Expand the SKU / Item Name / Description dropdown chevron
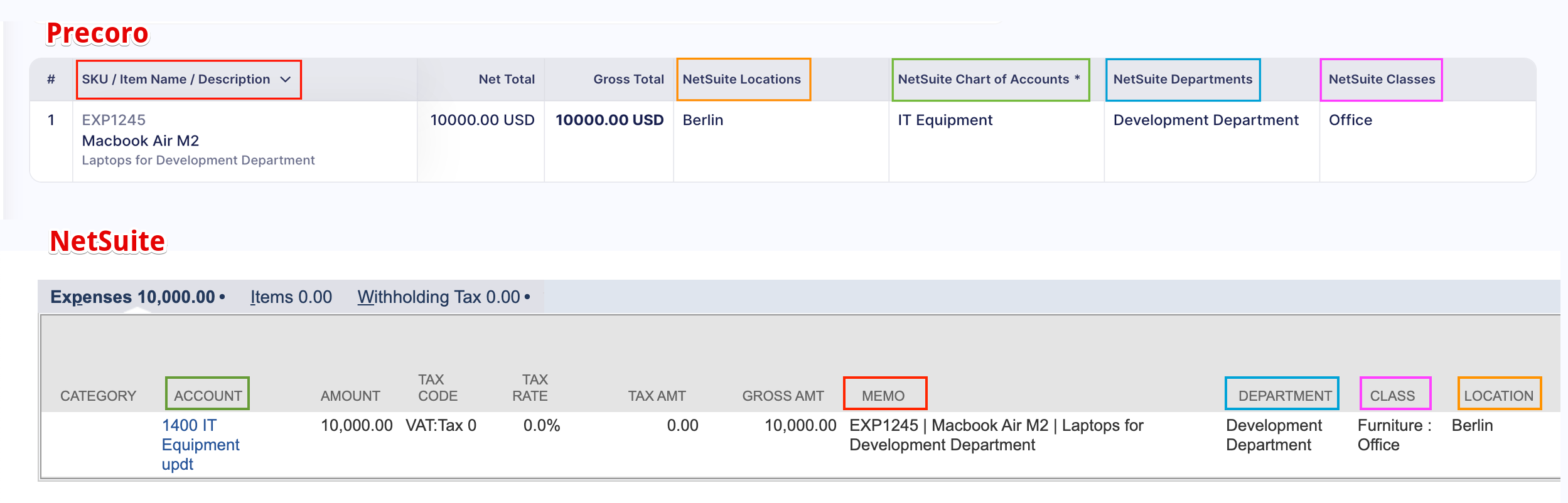The height and width of the screenshot is (503, 1568). pos(286,80)
